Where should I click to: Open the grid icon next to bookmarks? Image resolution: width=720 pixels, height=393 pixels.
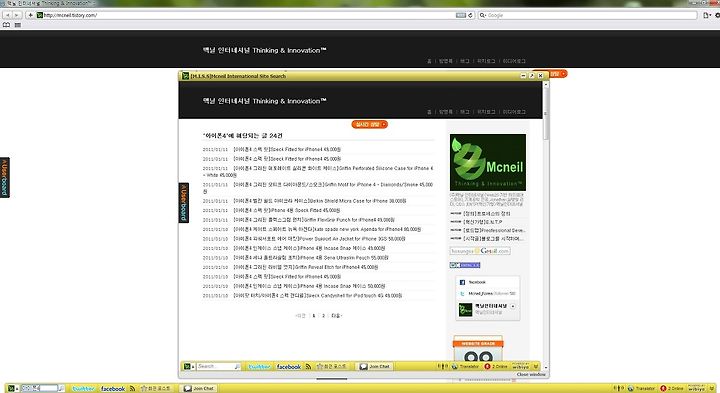point(17,25)
